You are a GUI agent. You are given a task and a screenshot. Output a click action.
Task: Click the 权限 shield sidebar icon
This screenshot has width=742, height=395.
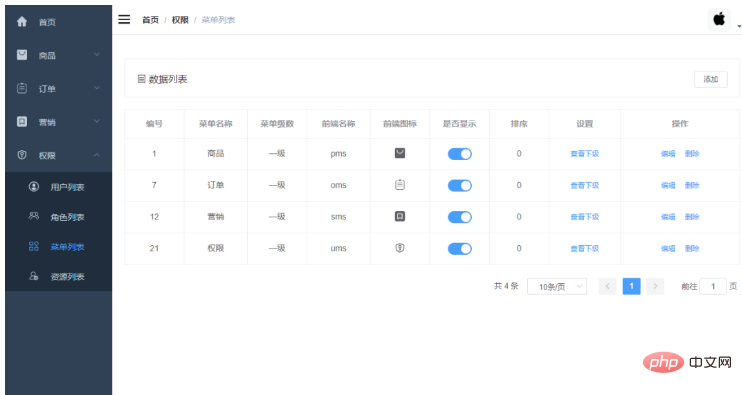click(22, 155)
